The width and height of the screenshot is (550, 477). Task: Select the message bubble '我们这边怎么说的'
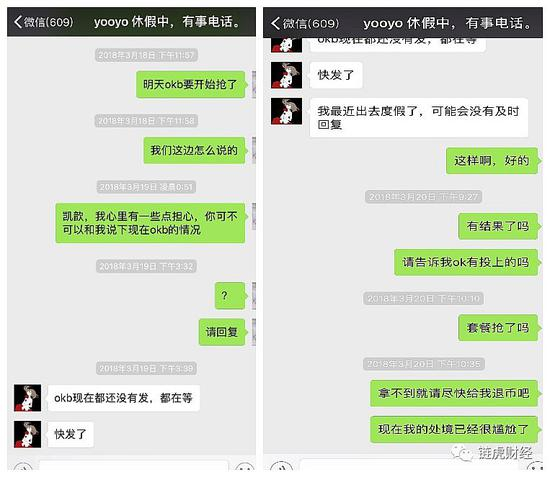point(195,150)
